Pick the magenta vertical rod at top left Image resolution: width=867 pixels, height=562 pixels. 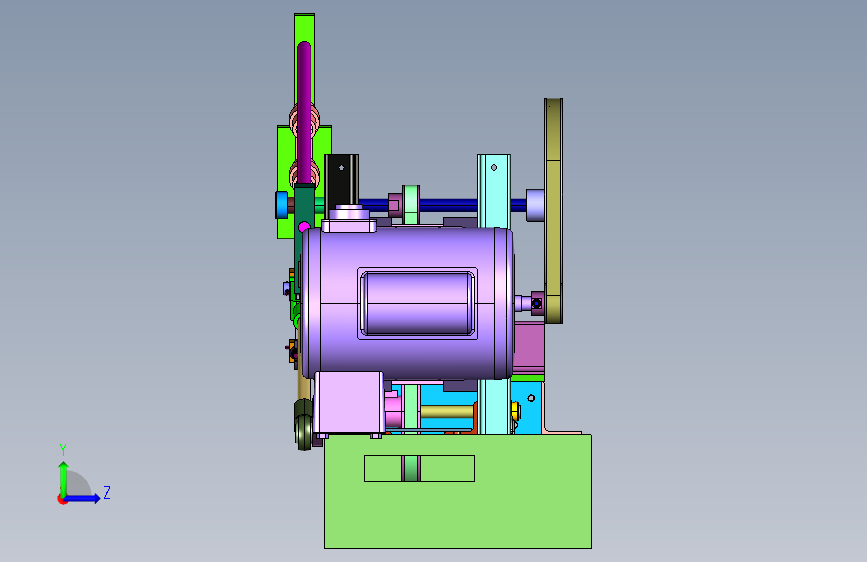304,113
